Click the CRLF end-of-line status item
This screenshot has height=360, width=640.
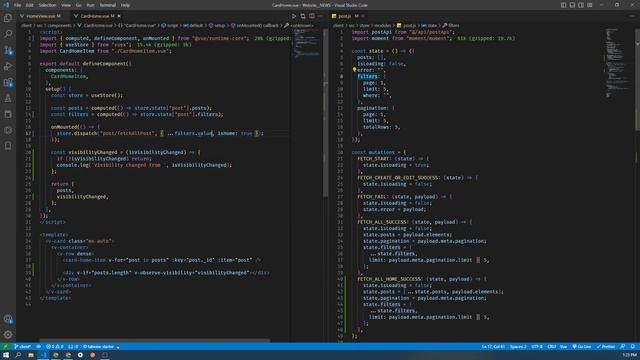click(x=551, y=347)
